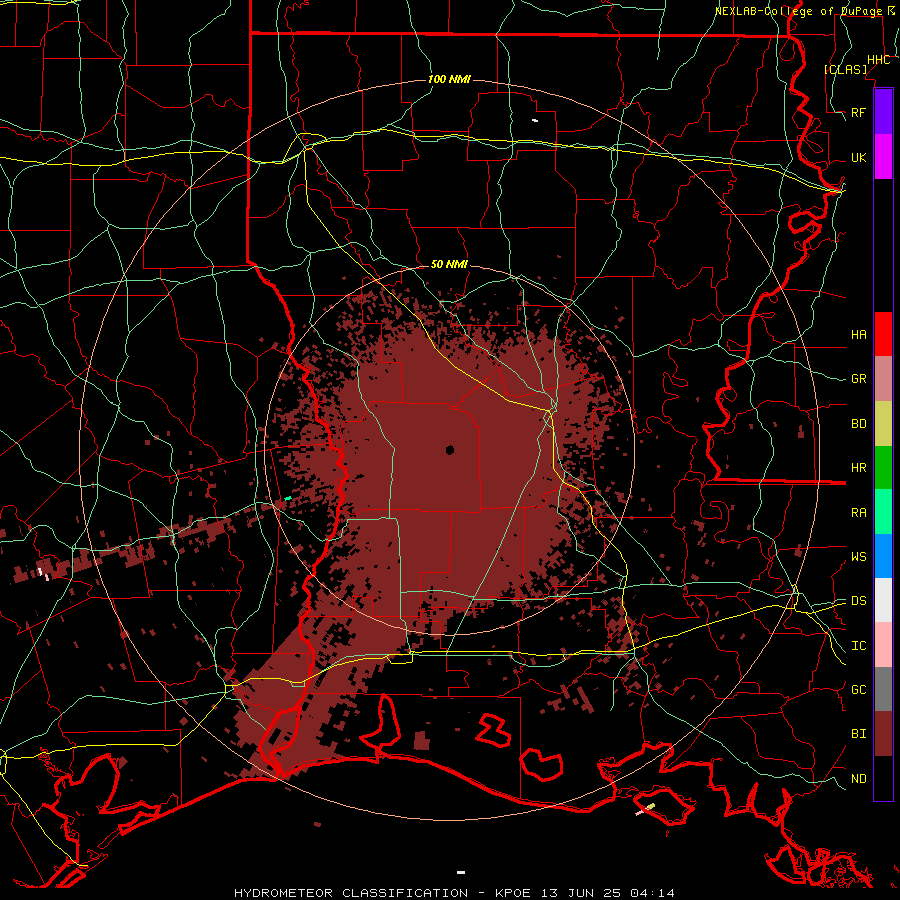Click the "NEXLAB-College of DuPage" credit text
The width and height of the screenshot is (900, 900).
pyautogui.click(x=800, y=11)
